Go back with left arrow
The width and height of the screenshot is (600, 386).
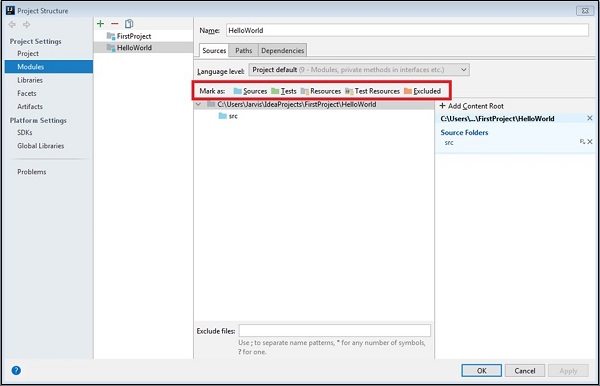[x=12, y=24]
